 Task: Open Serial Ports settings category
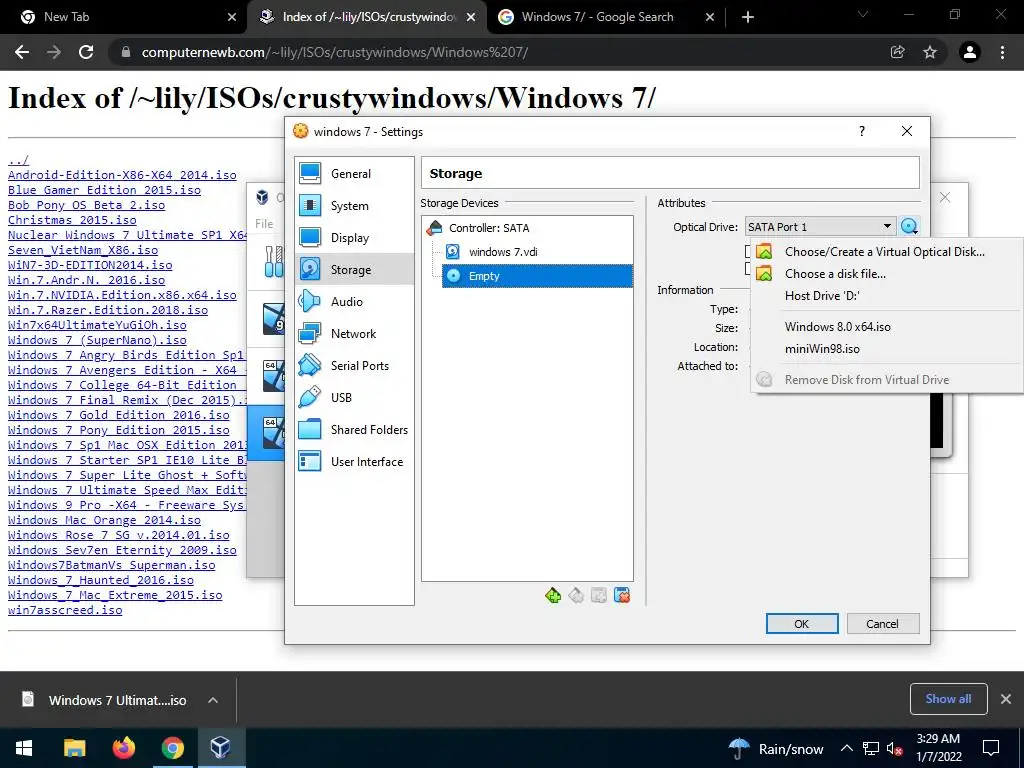(x=354, y=366)
